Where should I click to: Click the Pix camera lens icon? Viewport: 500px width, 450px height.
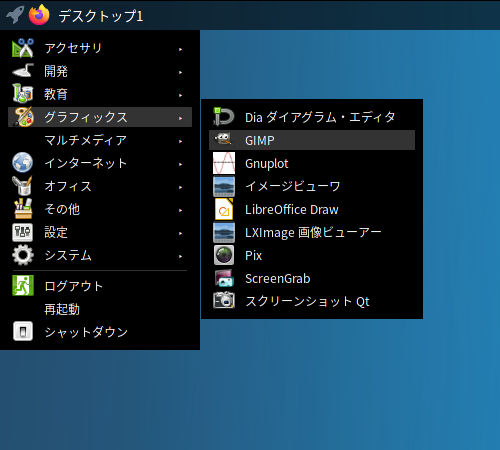pos(224,255)
